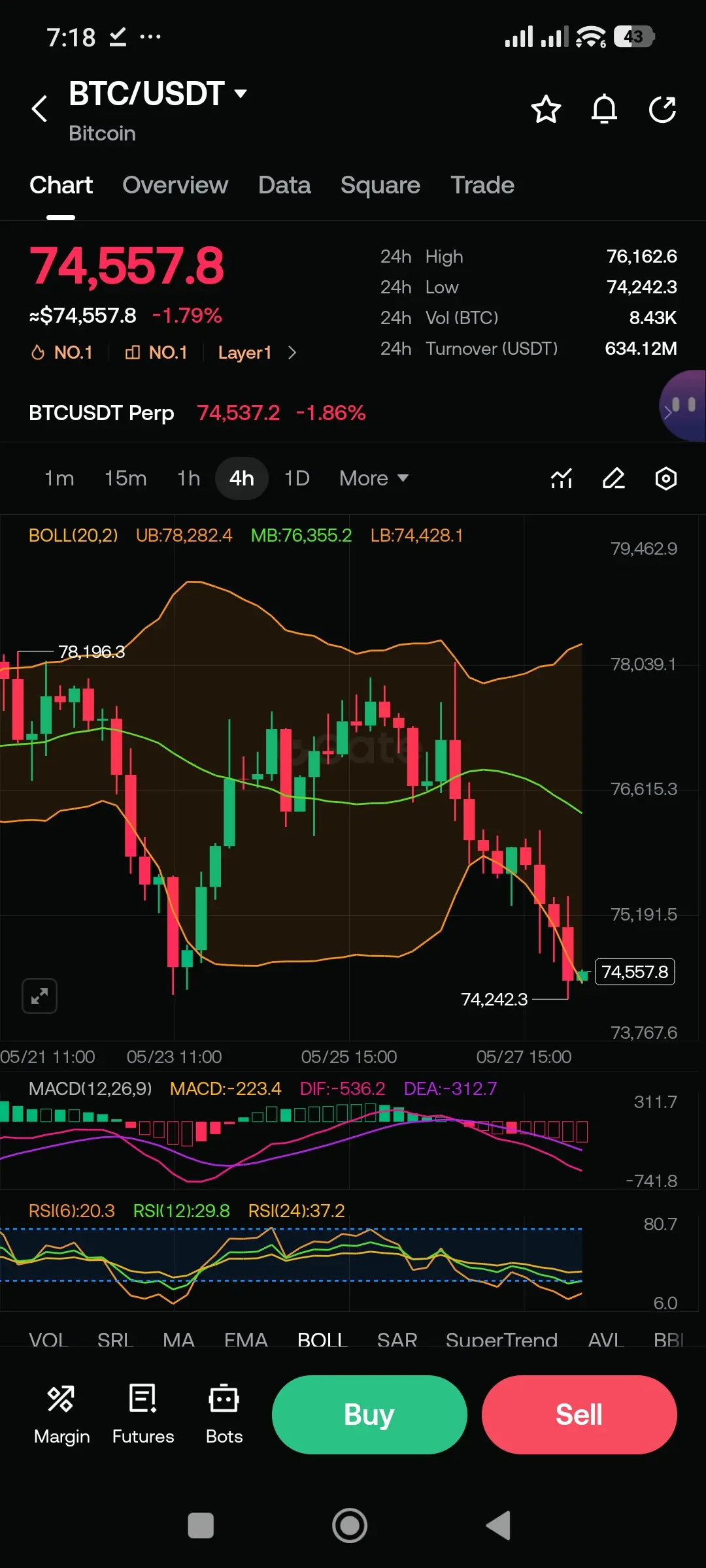Tap the LB:74,428.1 Bollinger value
The width and height of the screenshot is (706, 1568).
[x=416, y=535]
